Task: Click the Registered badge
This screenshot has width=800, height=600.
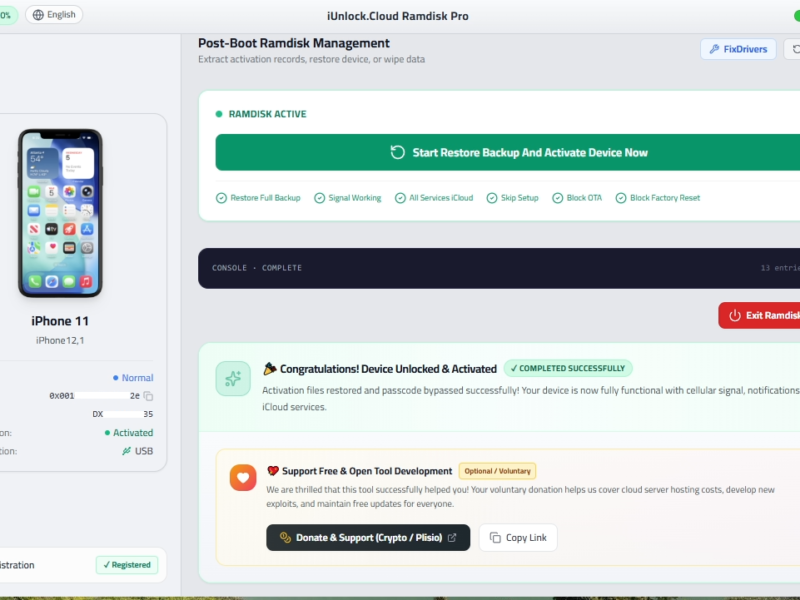Action: click(x=127, y=565)
